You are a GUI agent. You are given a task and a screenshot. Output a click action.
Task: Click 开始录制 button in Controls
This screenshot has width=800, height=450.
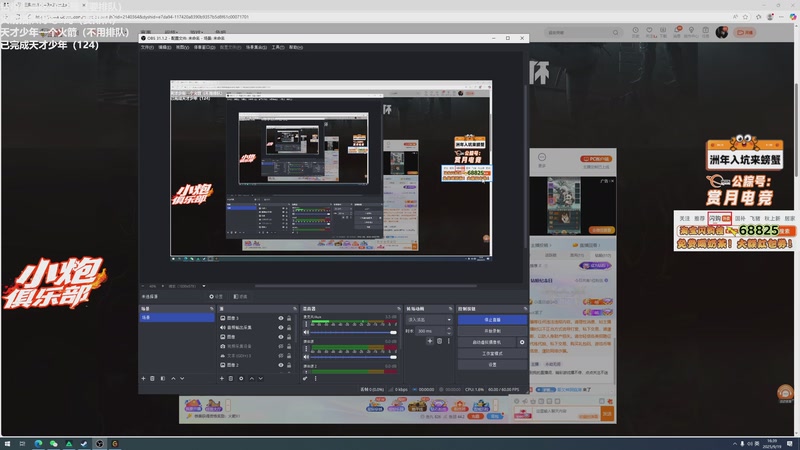[x=492, y=331]
